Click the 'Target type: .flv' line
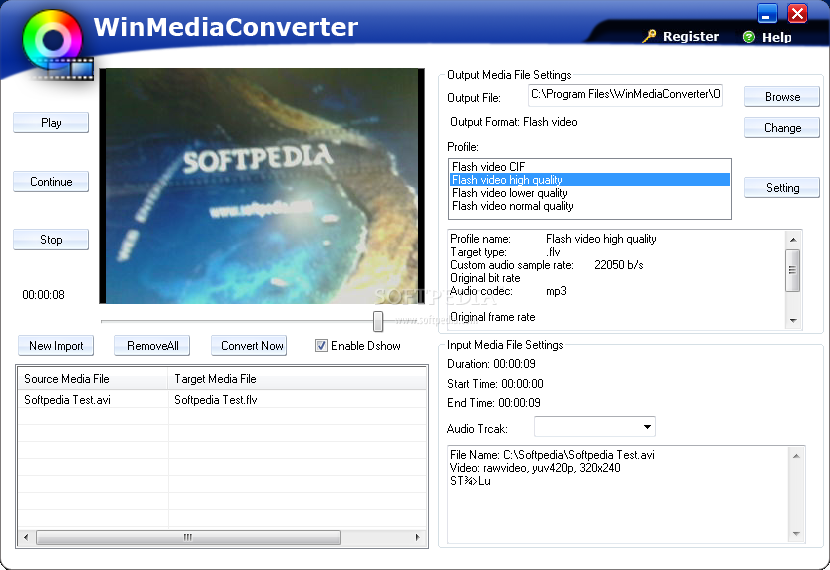 pyautogui.click(x=505, y=252)
